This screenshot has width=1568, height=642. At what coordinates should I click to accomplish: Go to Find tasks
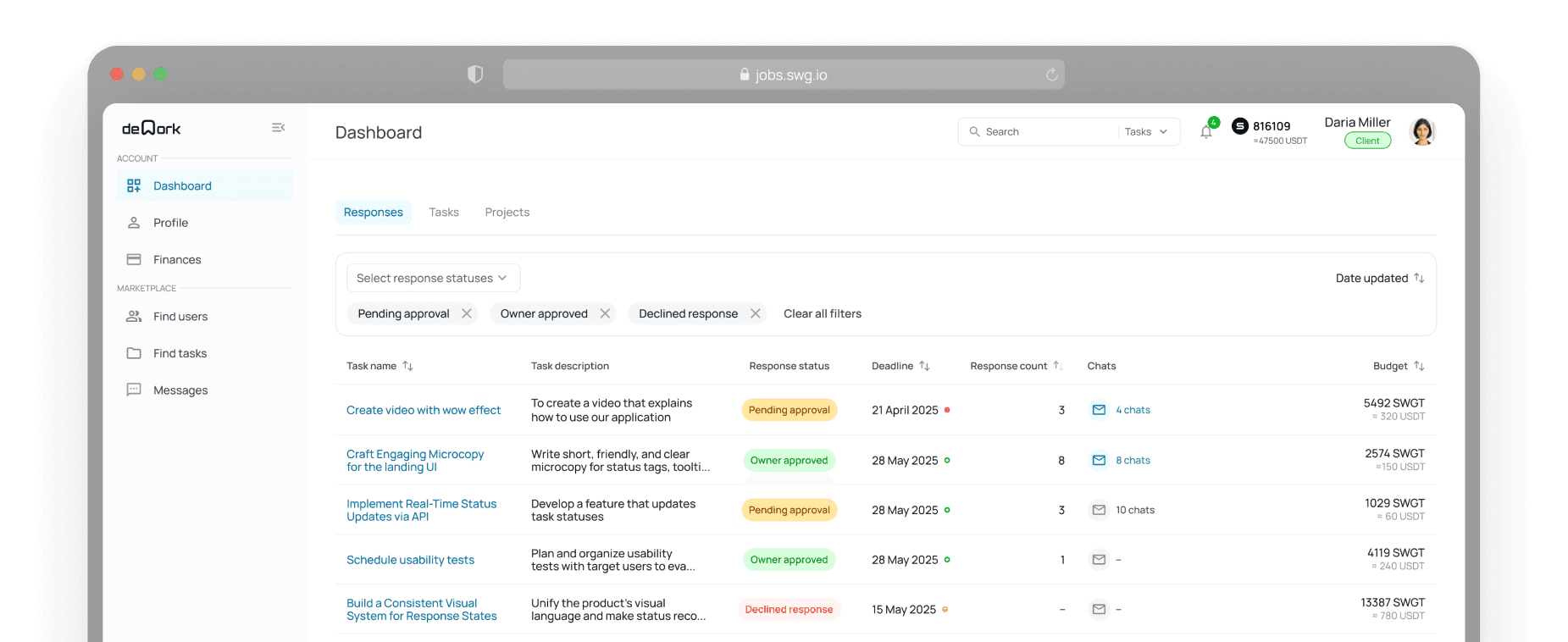[x=204, y=353]
